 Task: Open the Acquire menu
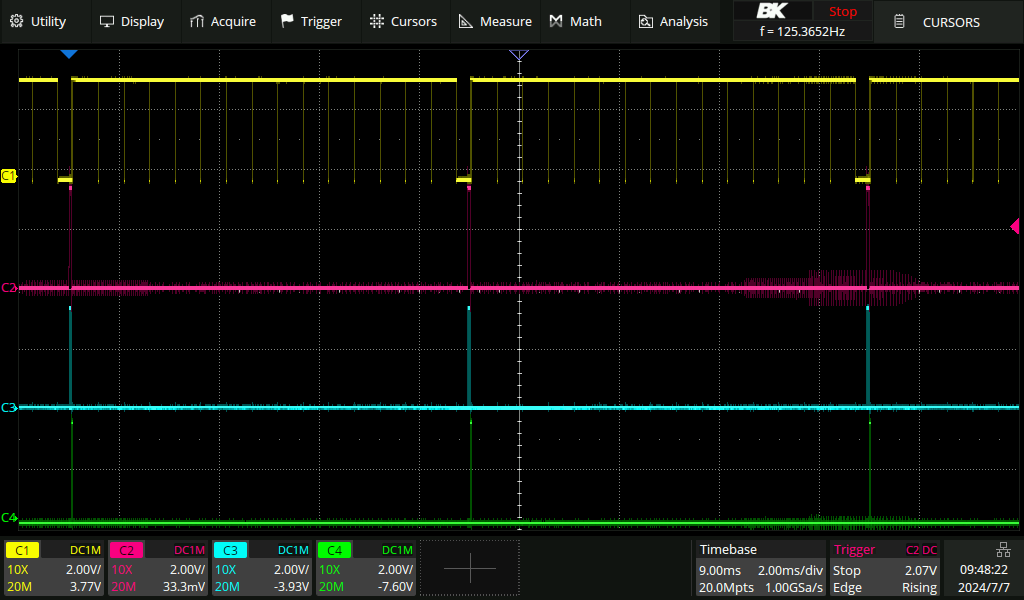223,22
